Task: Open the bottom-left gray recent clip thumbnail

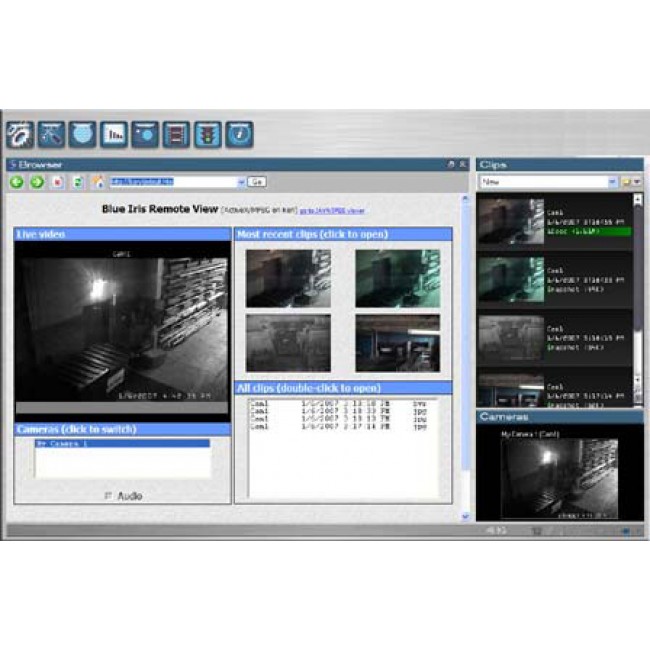Action: click(289, 343)
